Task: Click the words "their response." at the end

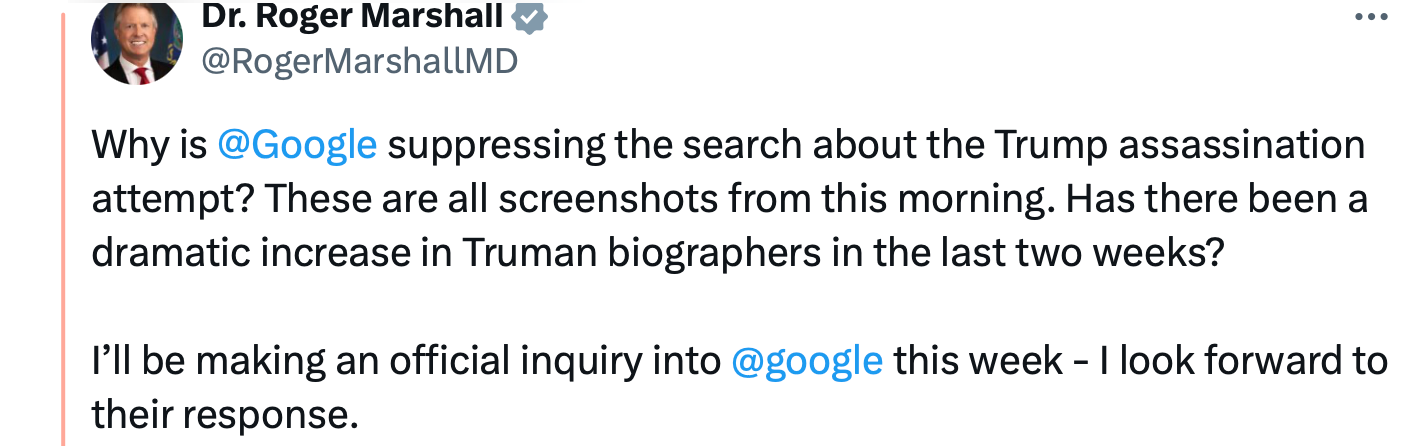Action: click(224, 412)
